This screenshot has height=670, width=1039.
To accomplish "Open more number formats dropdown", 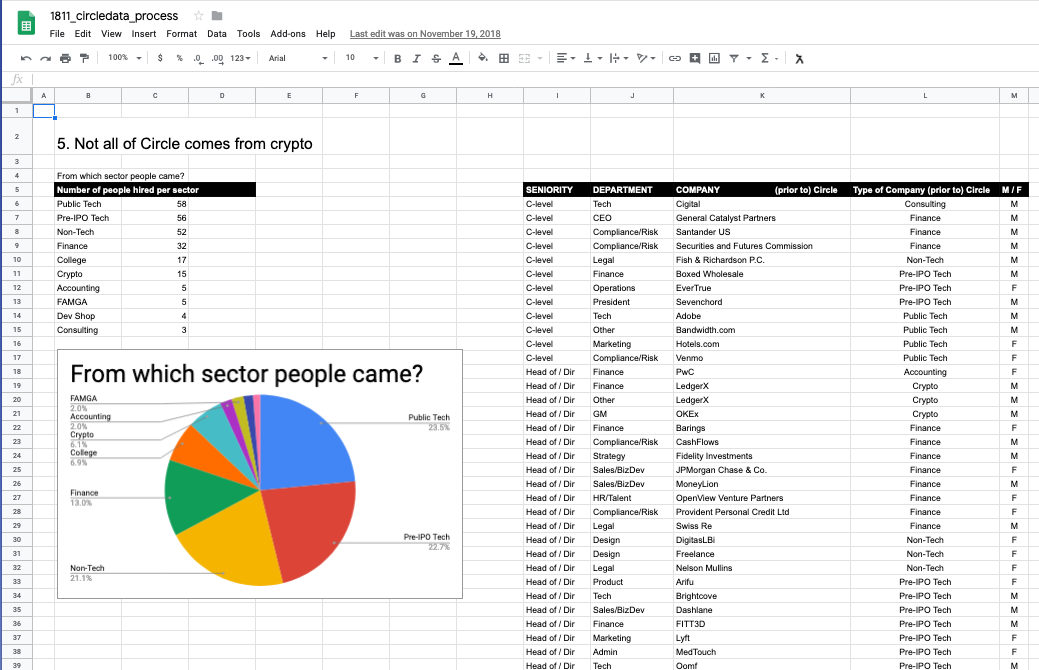I will [241, 58].
